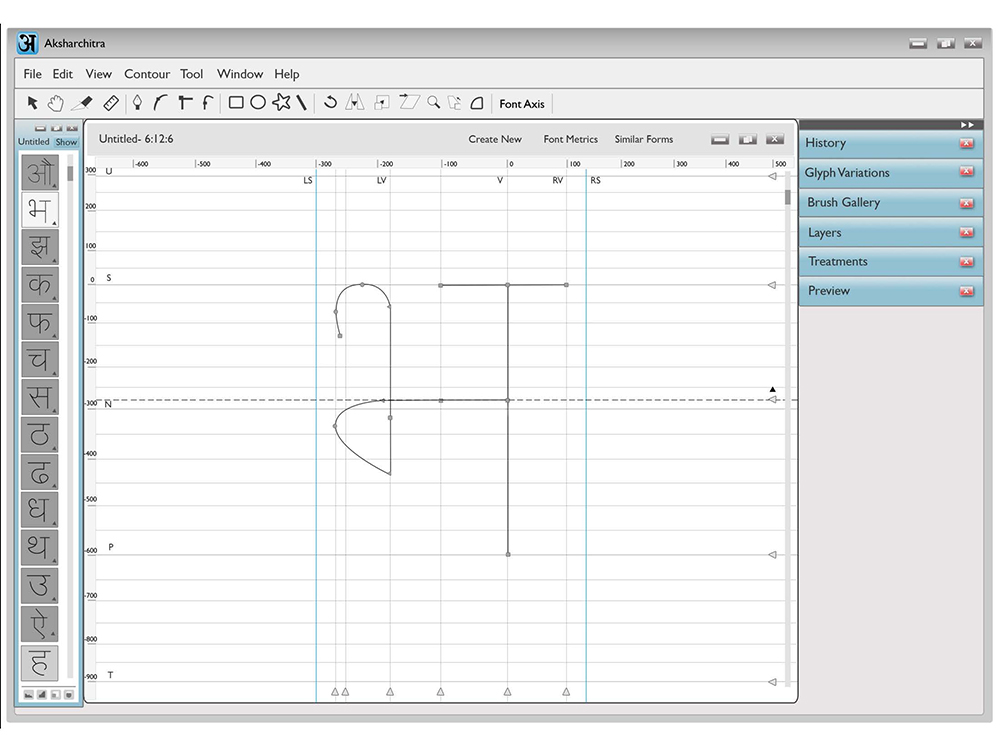Choose the ellipse shape tool
1000x750 pixels.
click(x=258, y=103)
